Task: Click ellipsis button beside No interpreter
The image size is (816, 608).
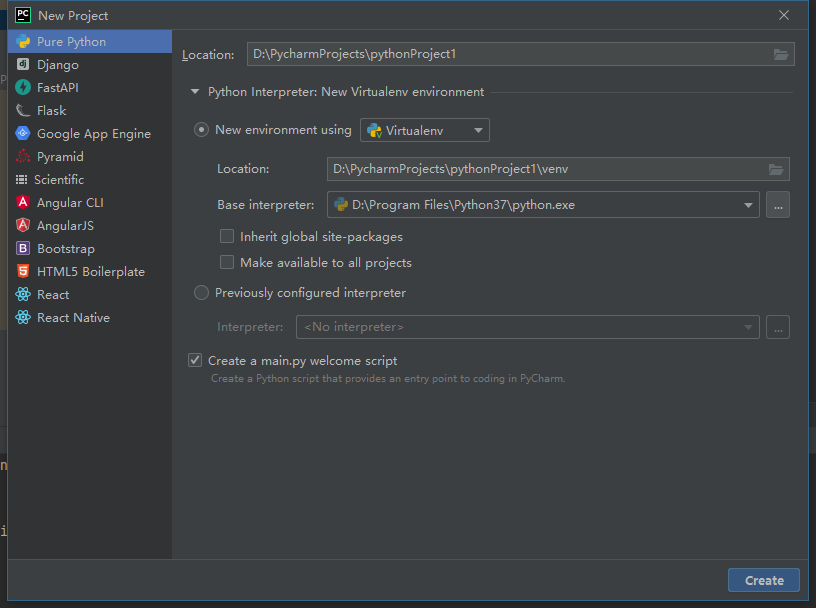Action: coord(778,327)
